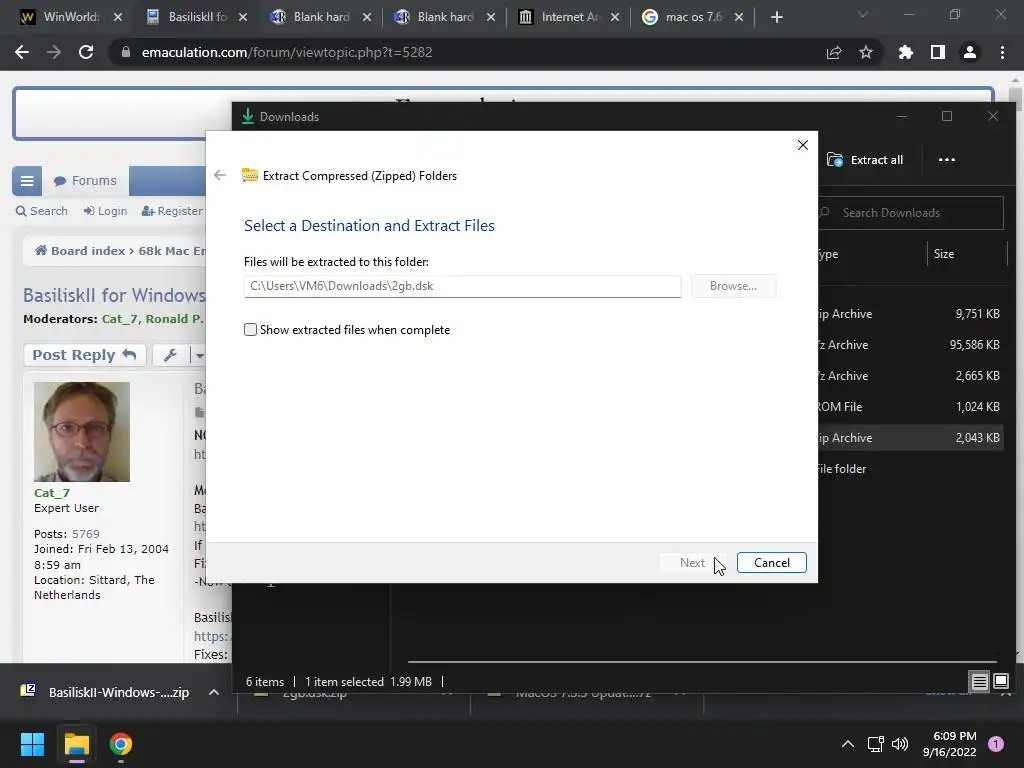The height and width of the screenshot is (768, 1024).
Task: Open volume tray icon
Action: [900, 744]
